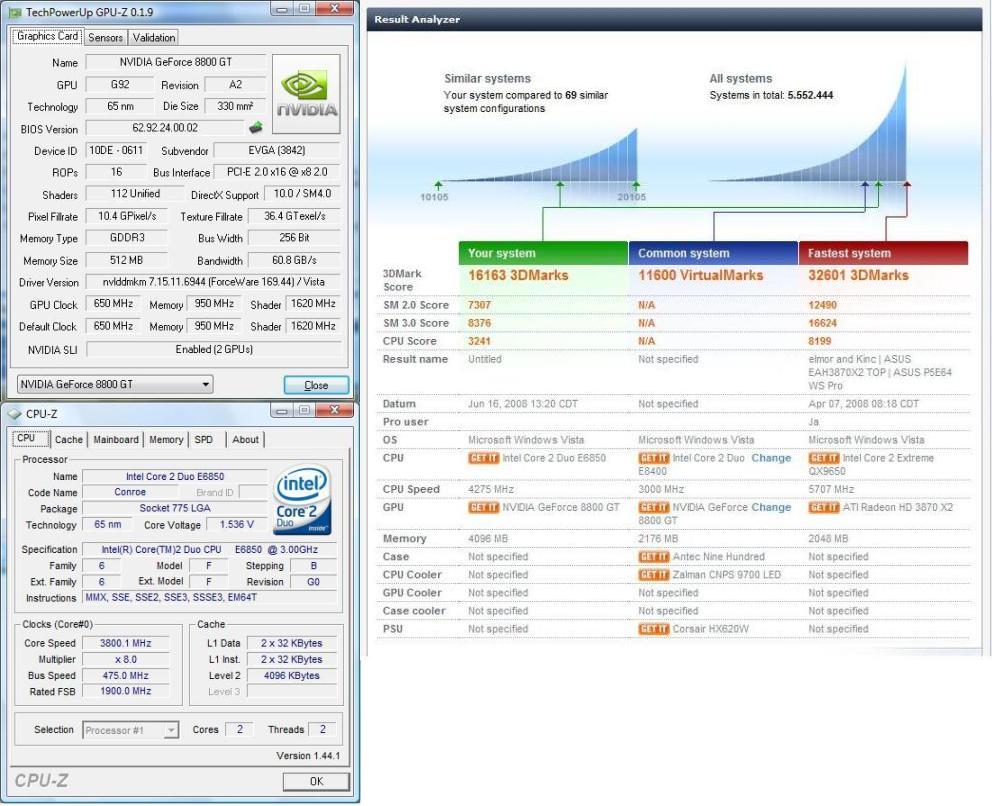Viewport: 995px width, 806px height.
Task: Click GET IT badge for Common system Core 2 Duo
Action: click(654, 458)
